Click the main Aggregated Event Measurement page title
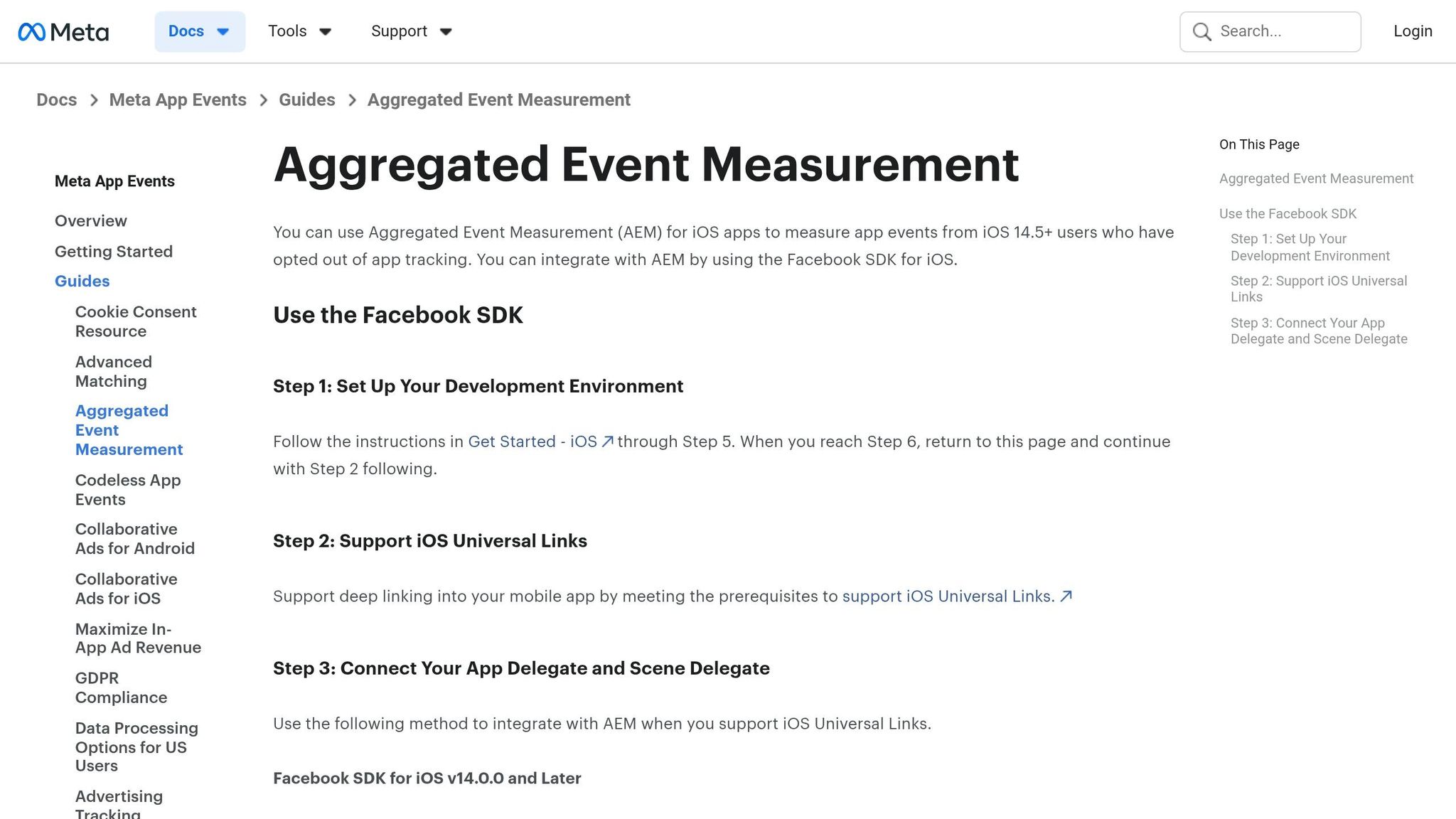Screen dimensions: 1456x819 point(646,165)
